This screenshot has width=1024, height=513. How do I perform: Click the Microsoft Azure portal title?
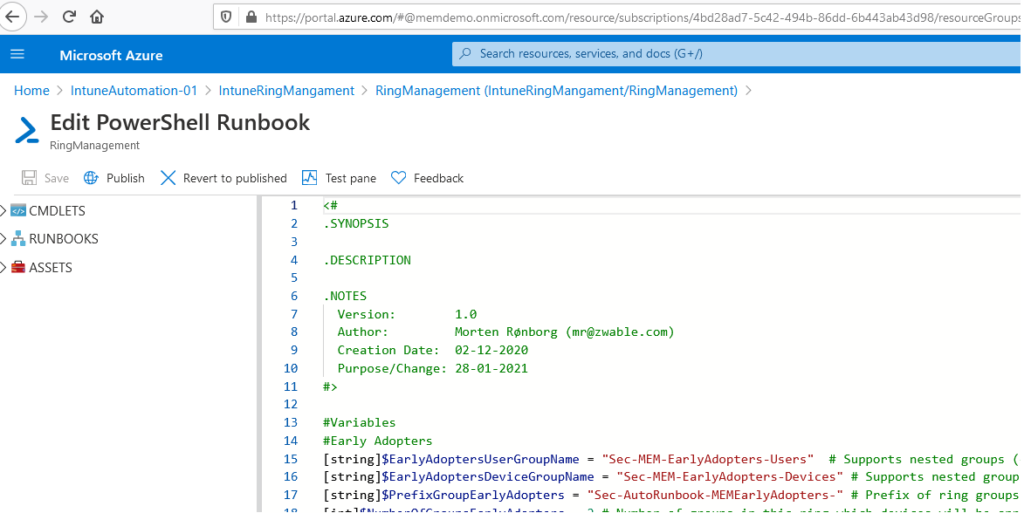tap(111, 55)
